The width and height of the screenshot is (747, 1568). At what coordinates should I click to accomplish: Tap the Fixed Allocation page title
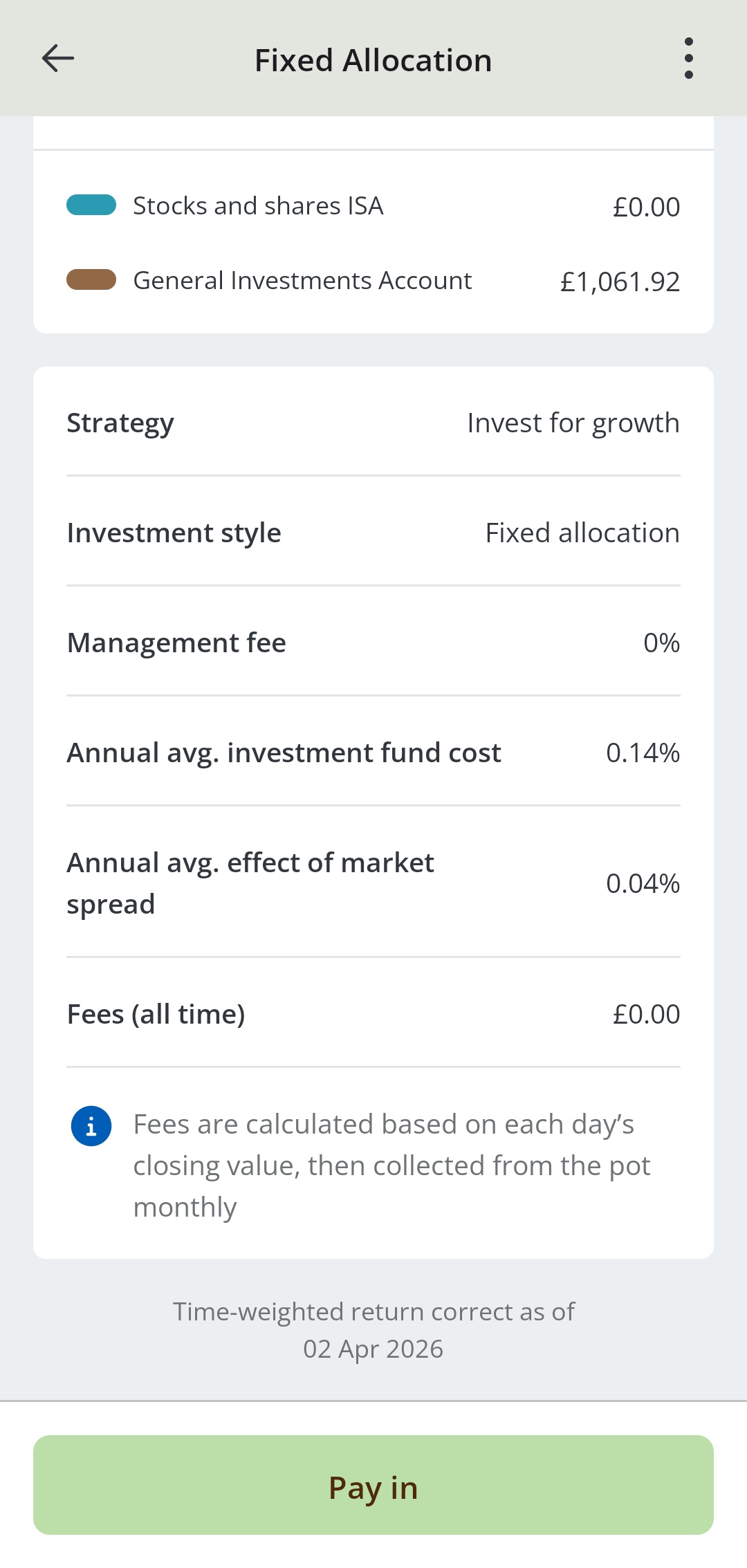[373, 61]
